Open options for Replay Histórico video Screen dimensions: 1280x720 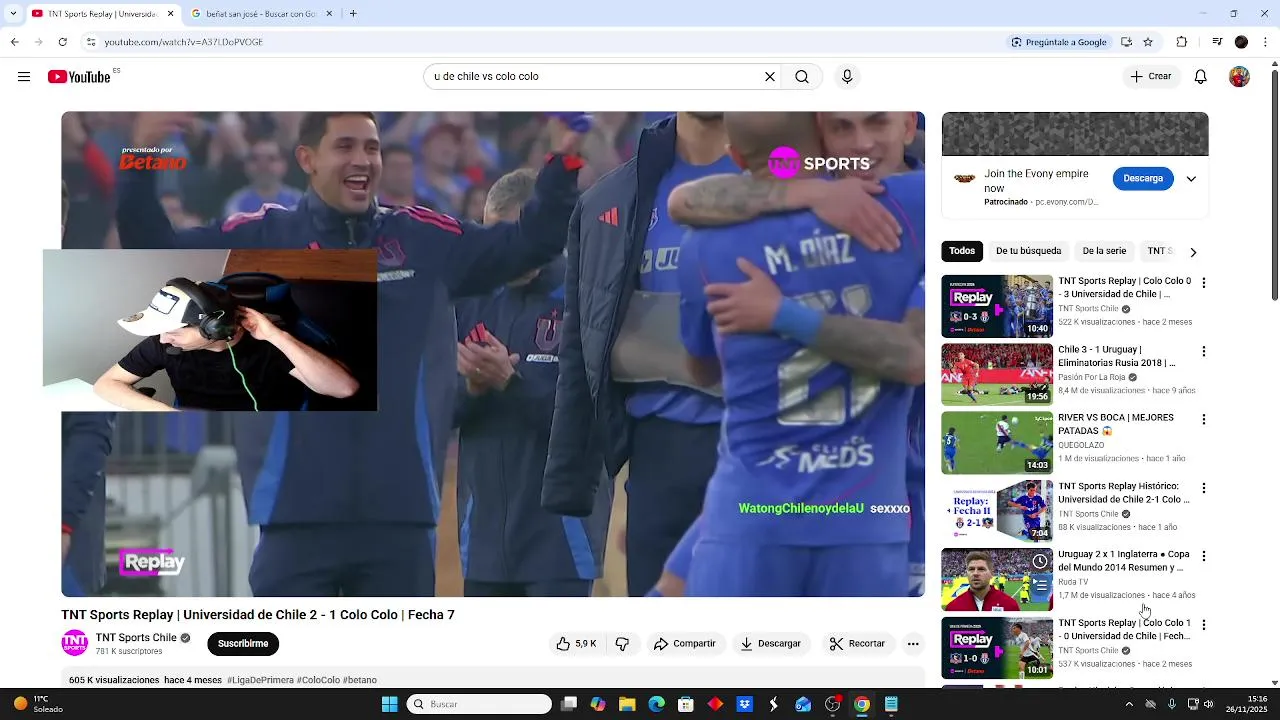(x=1204, y=488)
